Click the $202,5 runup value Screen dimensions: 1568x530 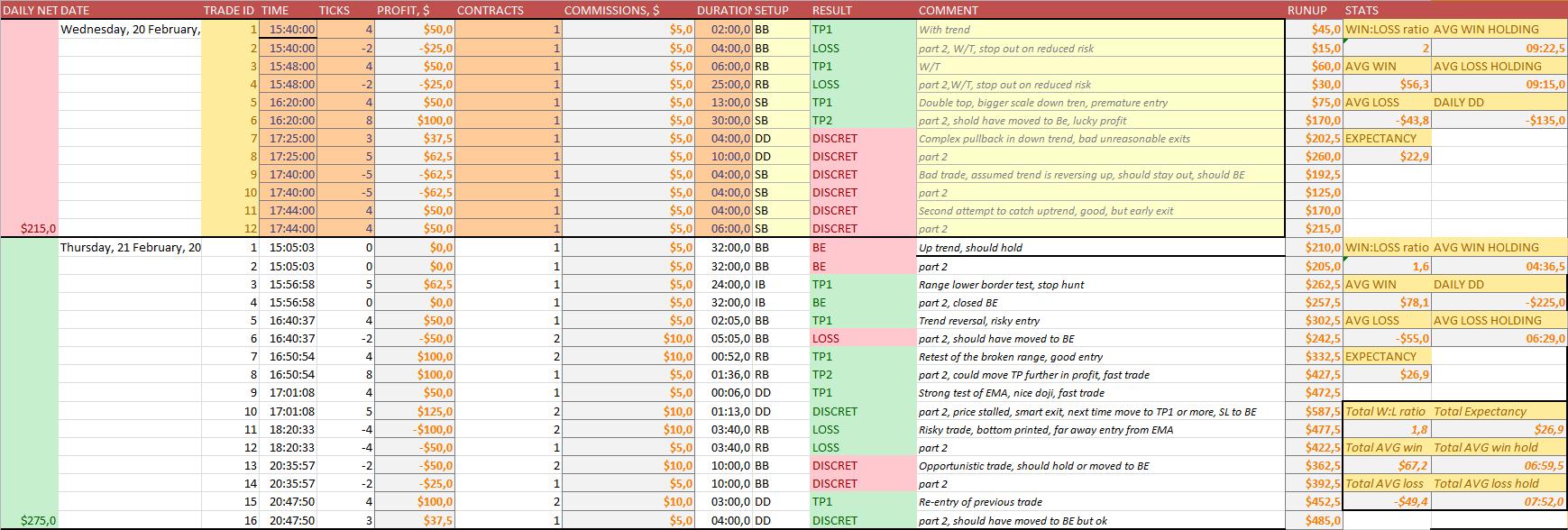(x=1315, y=138)
